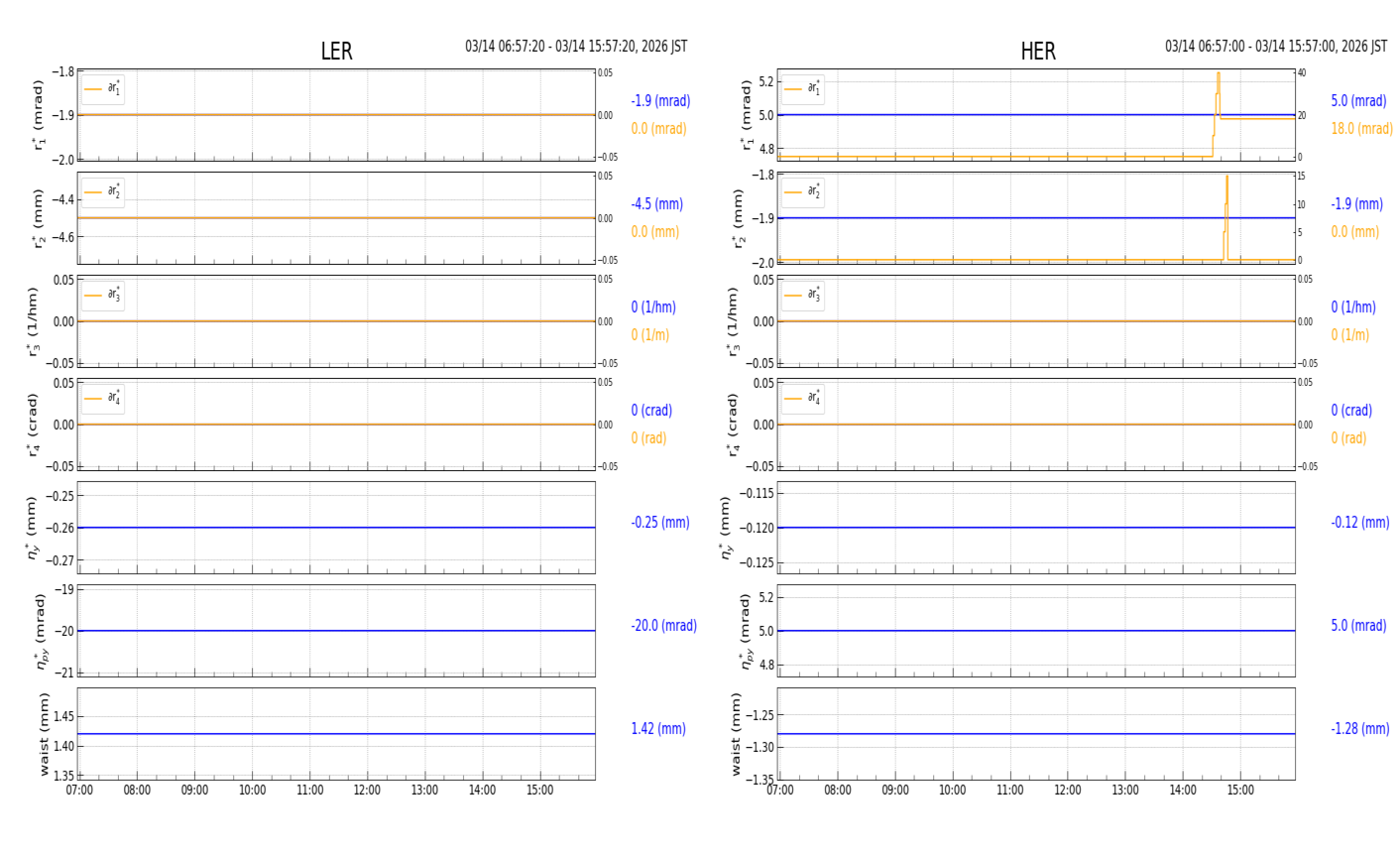This screenshot has height=857, width=1400.
Task: Click the 14:00 tick on HER time axis
Action: click(x=1182, y=791)
